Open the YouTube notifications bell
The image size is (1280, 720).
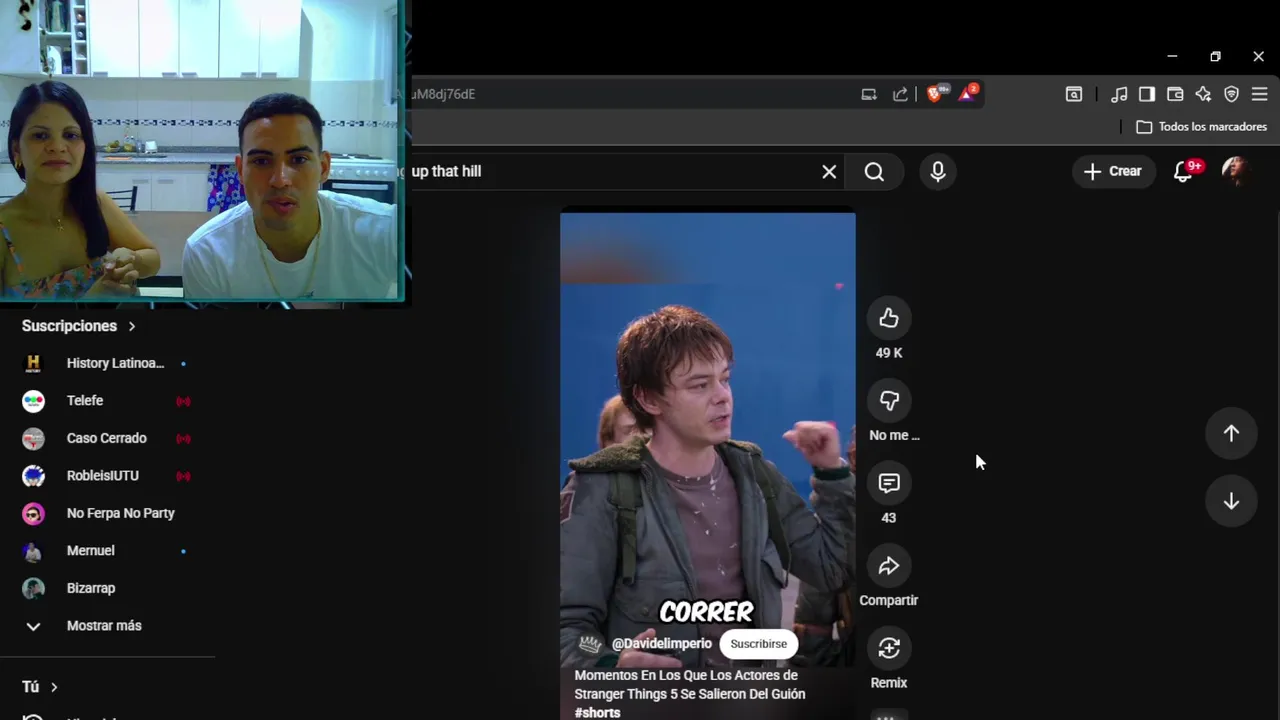coord(1184,171)
